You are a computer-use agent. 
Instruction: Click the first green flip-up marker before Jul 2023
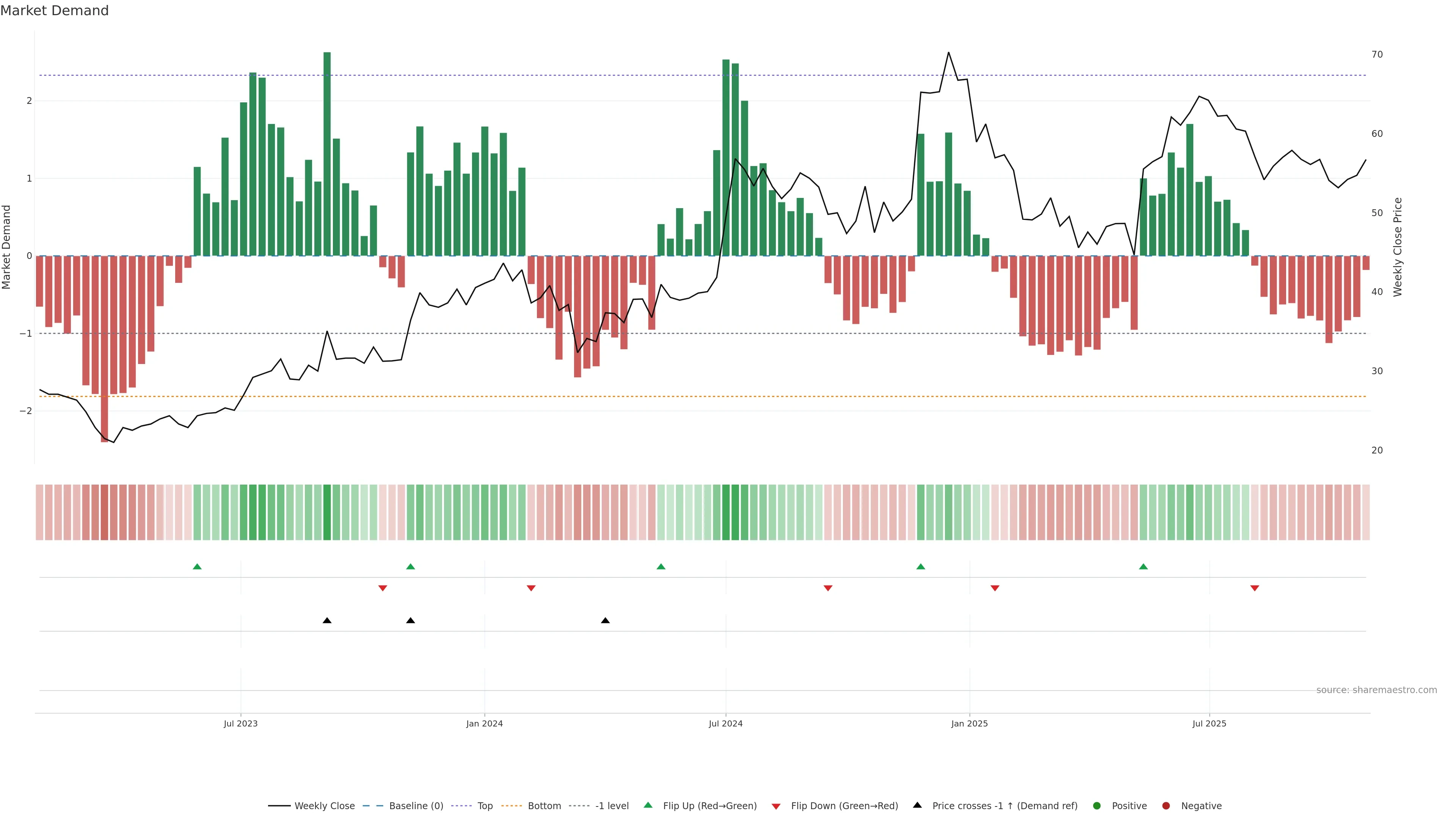tap(197, 566)
